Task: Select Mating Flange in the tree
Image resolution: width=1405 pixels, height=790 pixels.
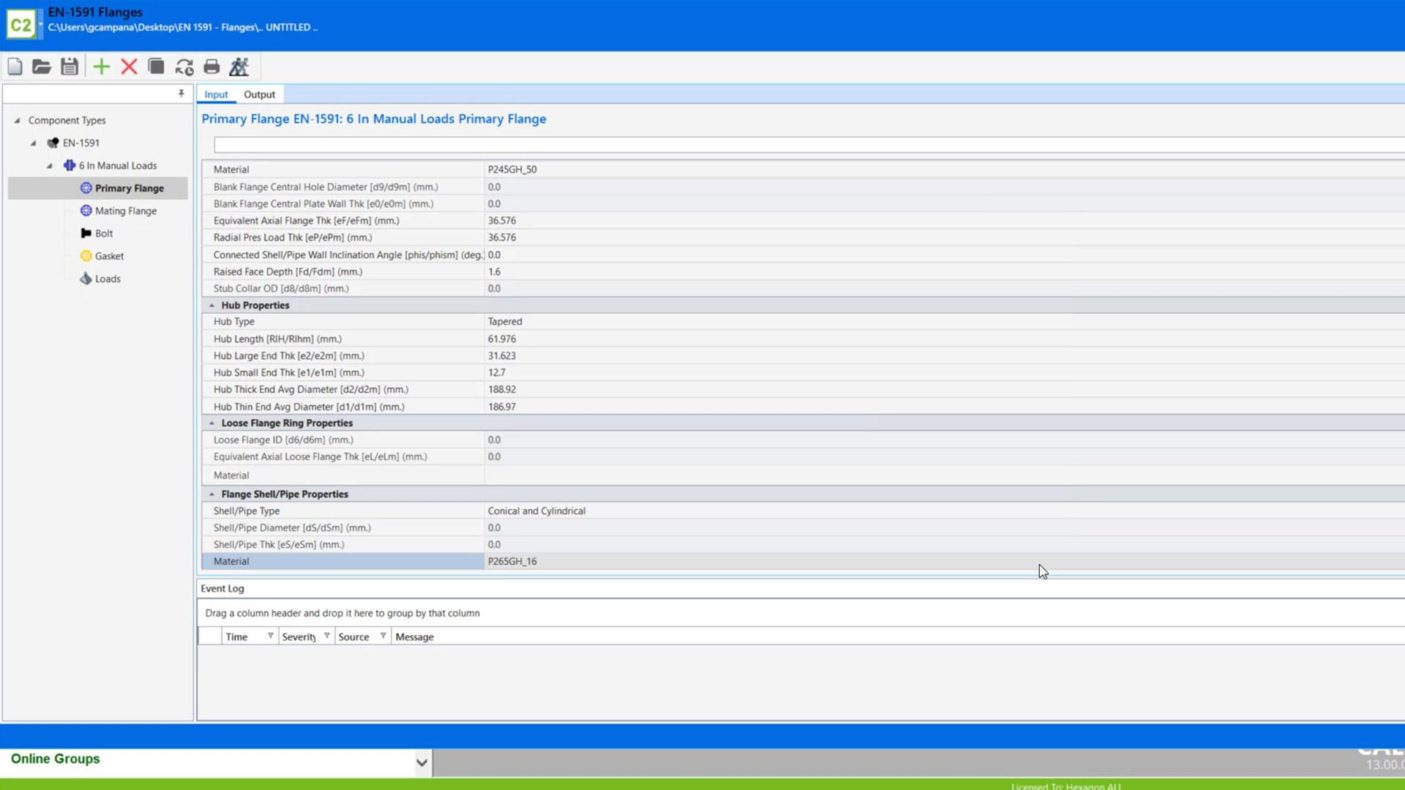Action: (x=125, y=211)
